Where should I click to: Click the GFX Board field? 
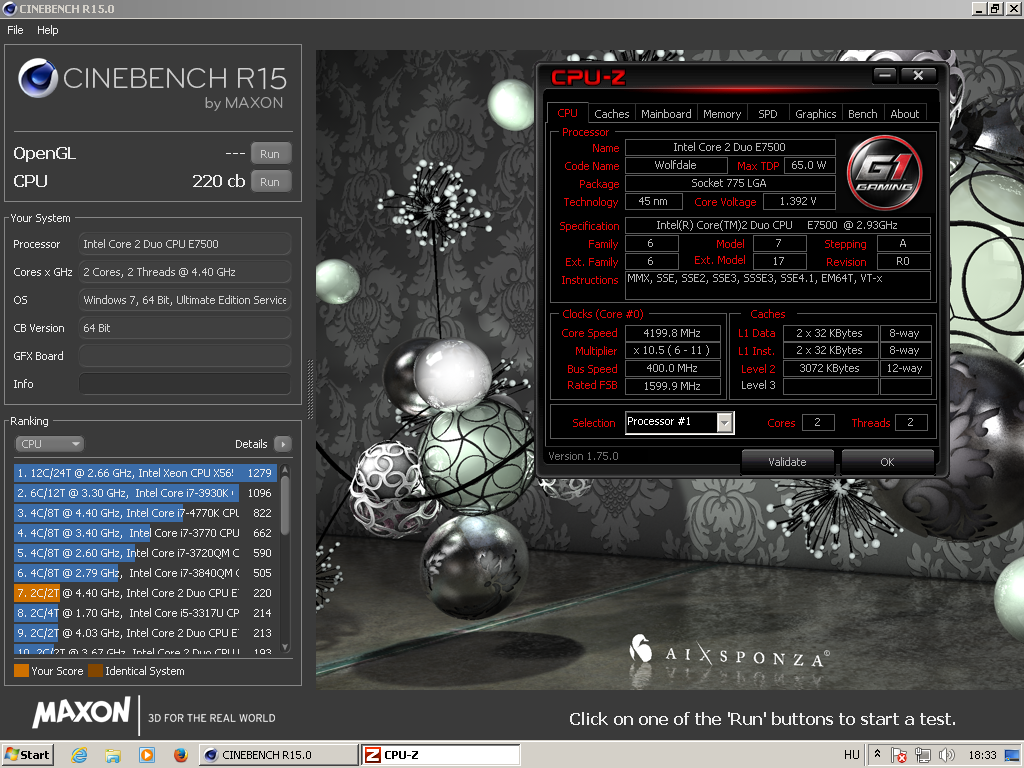pyautogui.click(x=185, y=356)
